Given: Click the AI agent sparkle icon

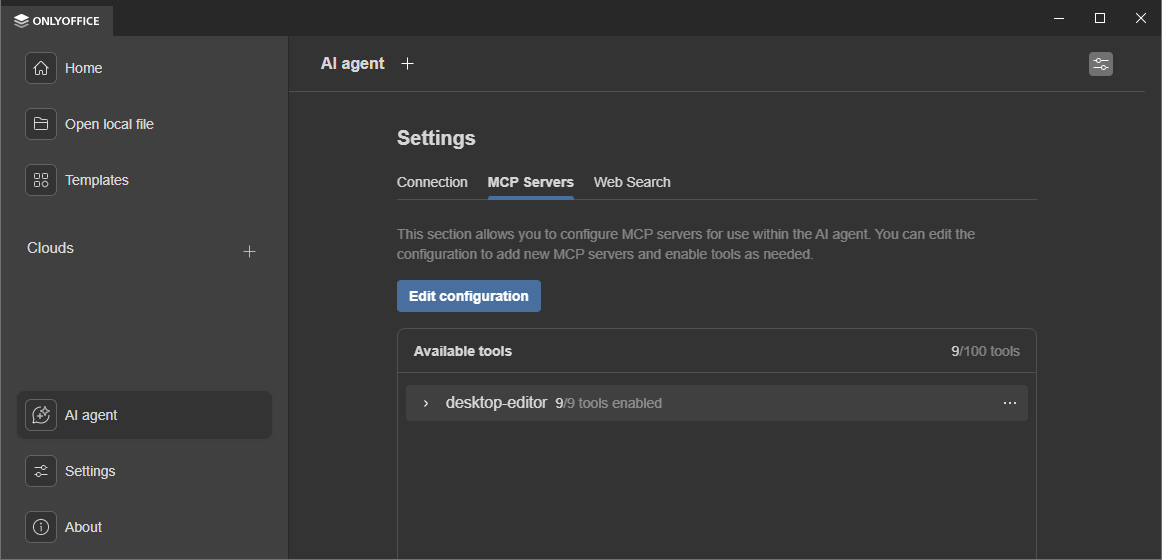Looking at the screenshot, I should click(41, 415).
